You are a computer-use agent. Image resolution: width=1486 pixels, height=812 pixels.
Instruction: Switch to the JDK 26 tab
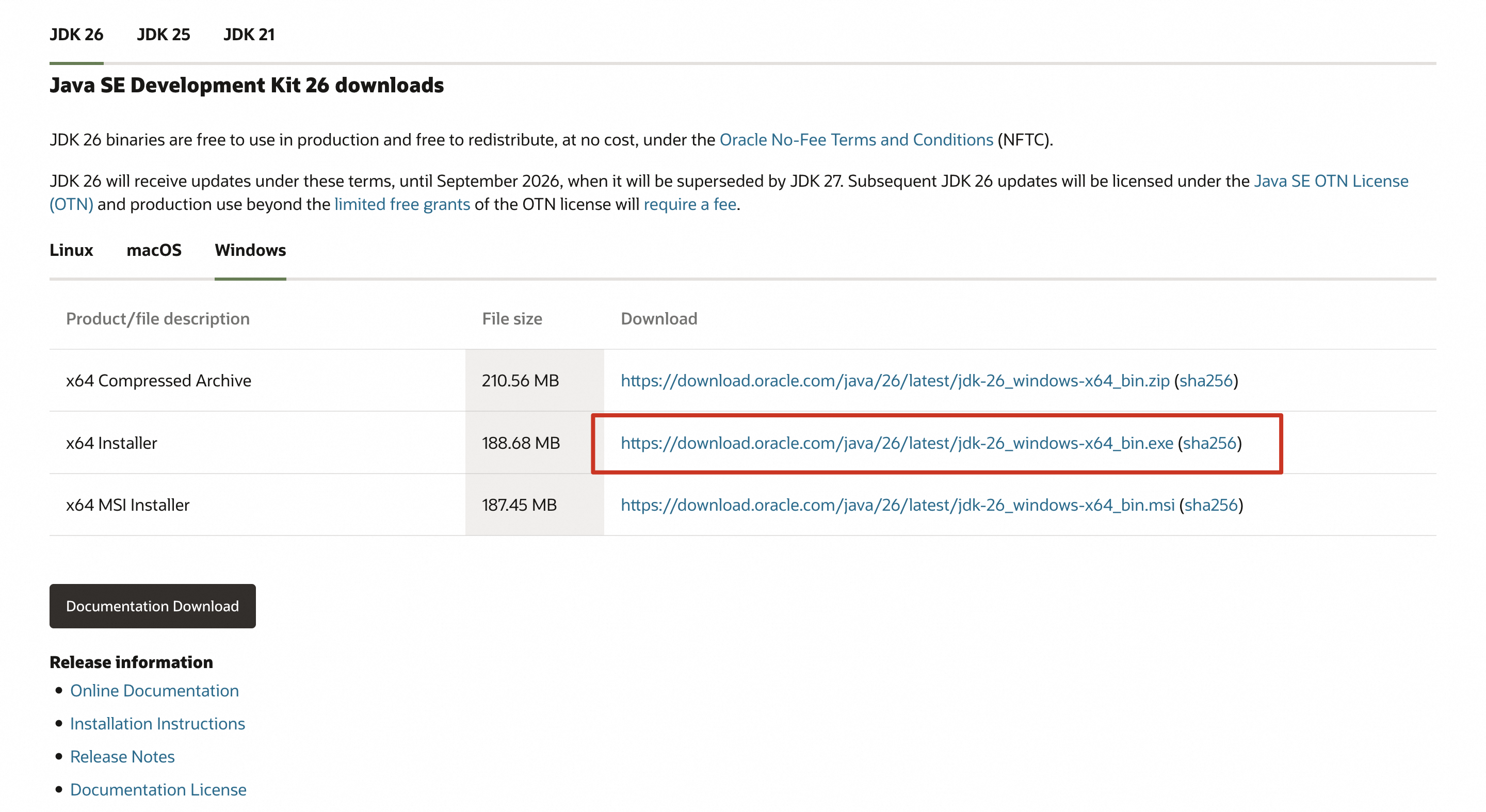pyautogui.click(x=76, y=35)
